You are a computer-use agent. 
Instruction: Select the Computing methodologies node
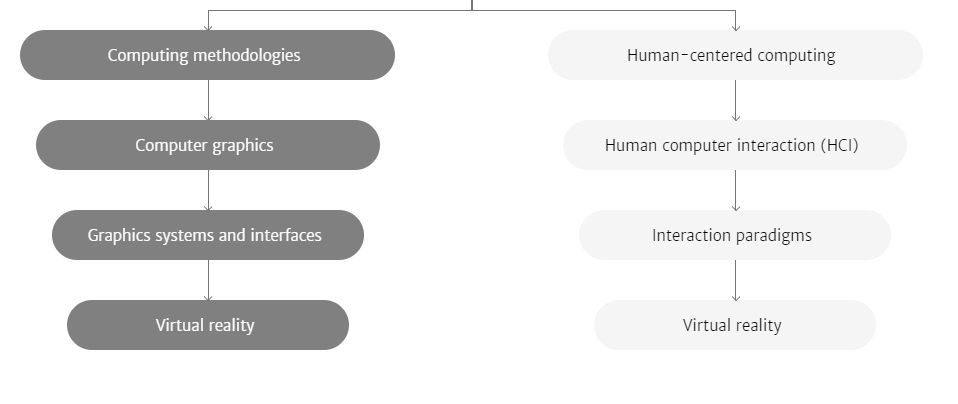coord(208,55)
